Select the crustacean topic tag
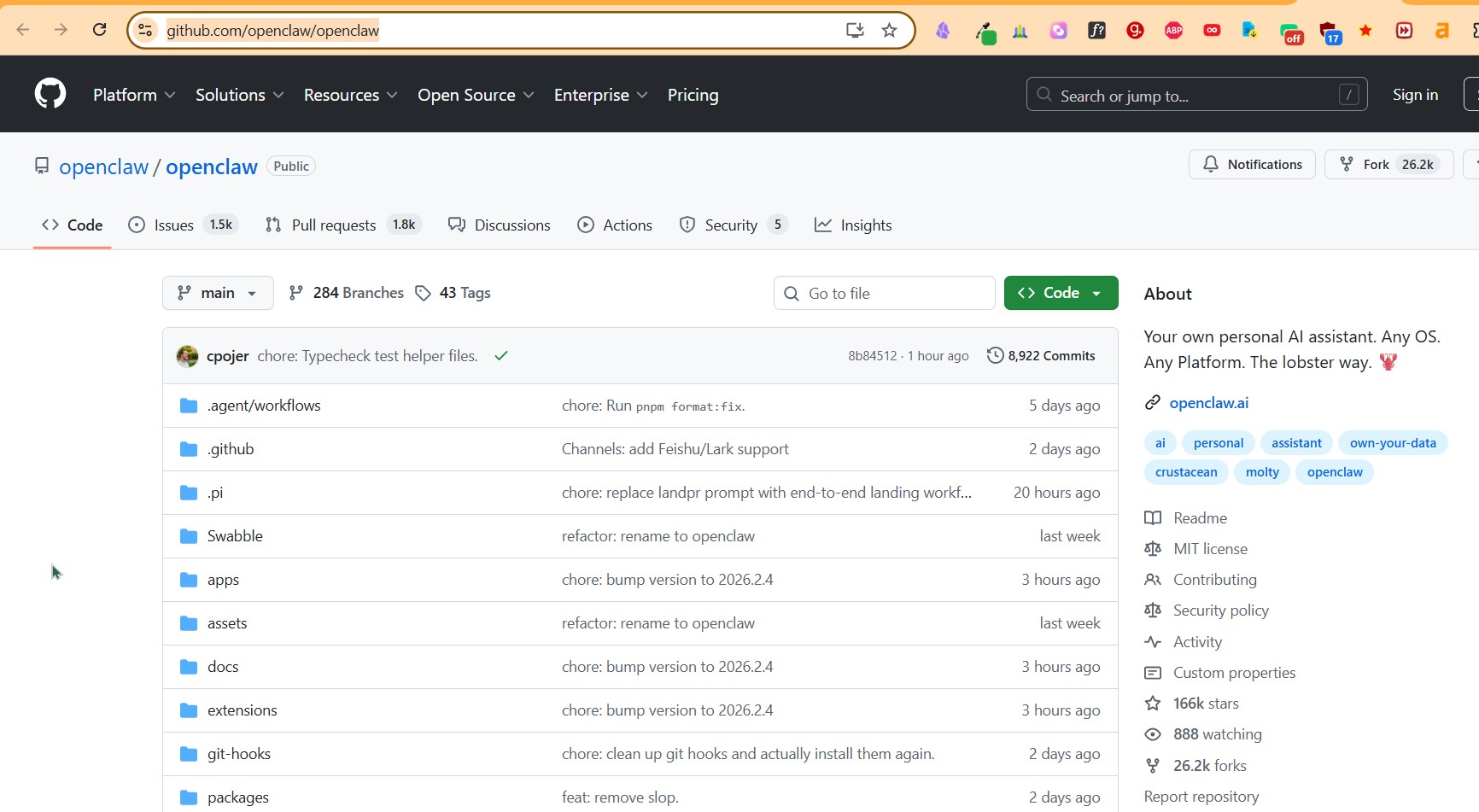 (x=1186, y=472)
